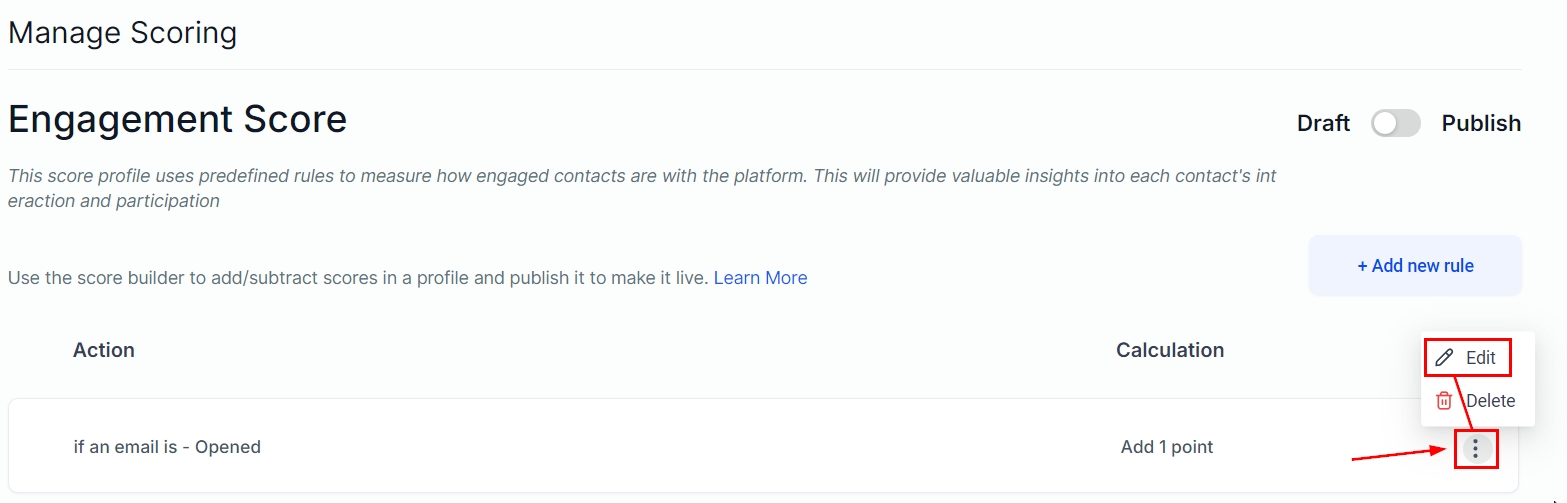This screenshot has height=503, width=1567.
Task: Select the 'if an email is - Opened' rule text
Action: click(167, 447)
